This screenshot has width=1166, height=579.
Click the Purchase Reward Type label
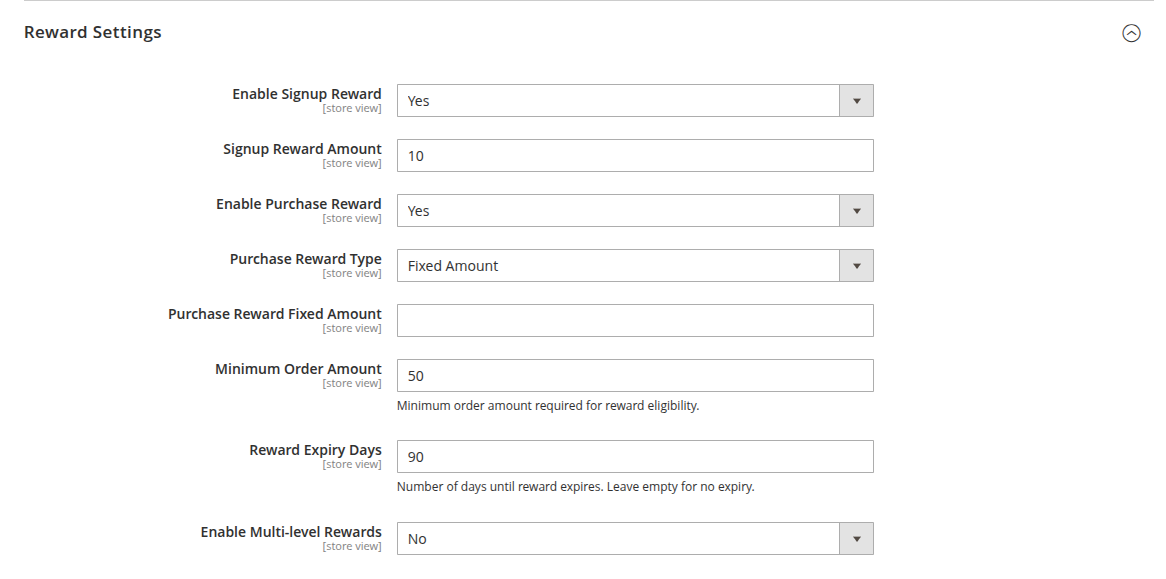306,259
